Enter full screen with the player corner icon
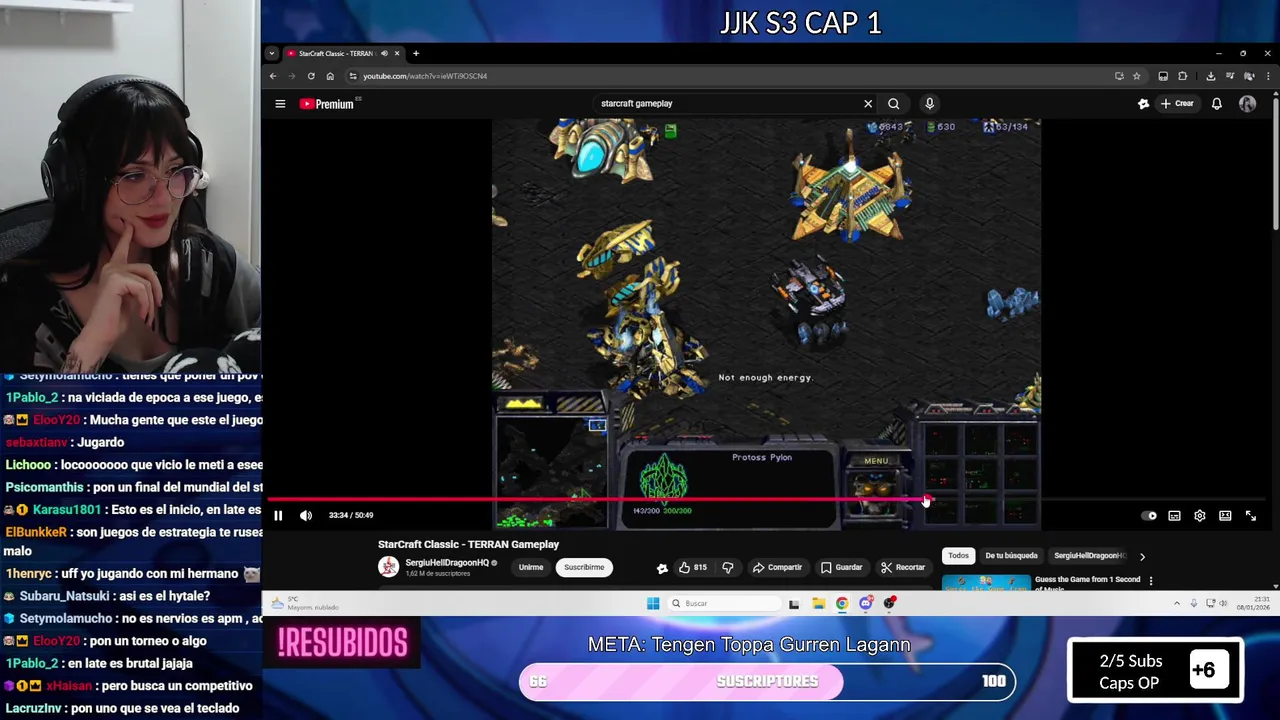1280x720 pixels. (x=1251, y=516)
